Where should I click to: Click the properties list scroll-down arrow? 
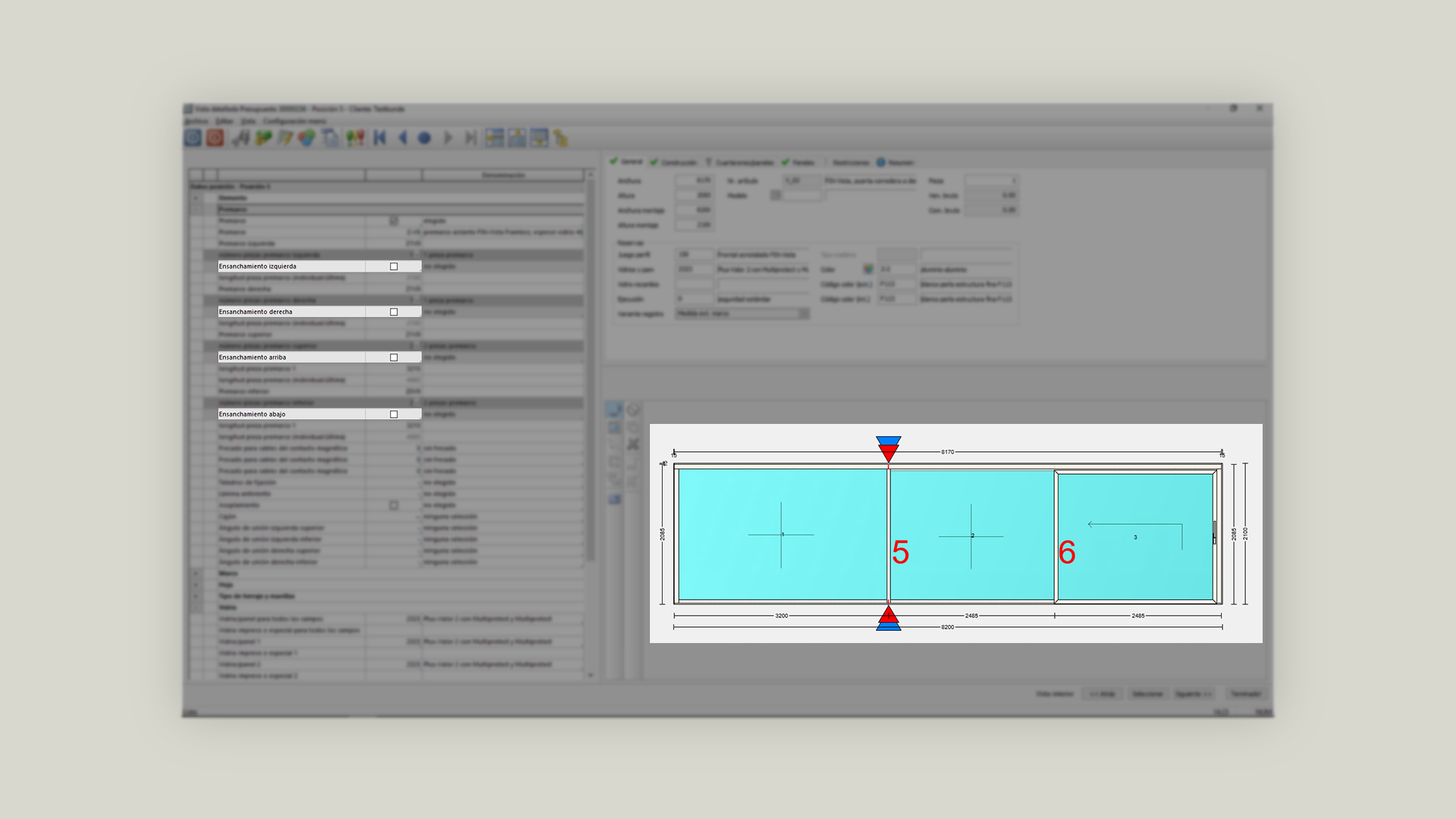590,675
